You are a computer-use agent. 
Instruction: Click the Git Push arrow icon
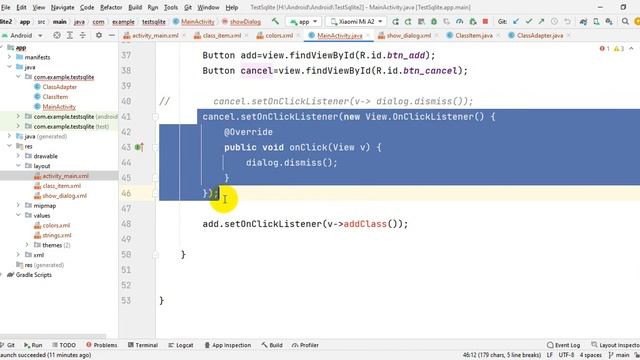point(541,21)
